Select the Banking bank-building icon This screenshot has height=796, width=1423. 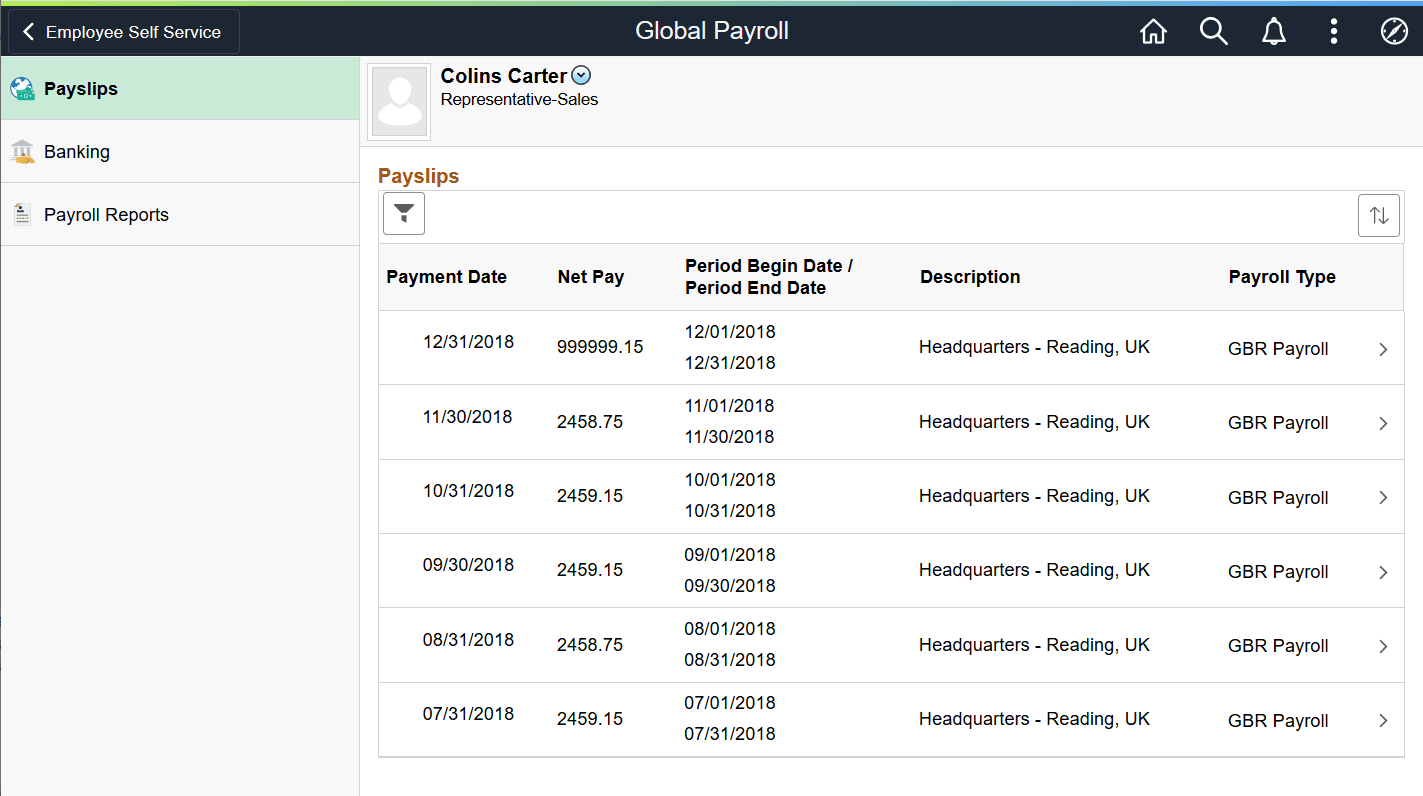23,151
